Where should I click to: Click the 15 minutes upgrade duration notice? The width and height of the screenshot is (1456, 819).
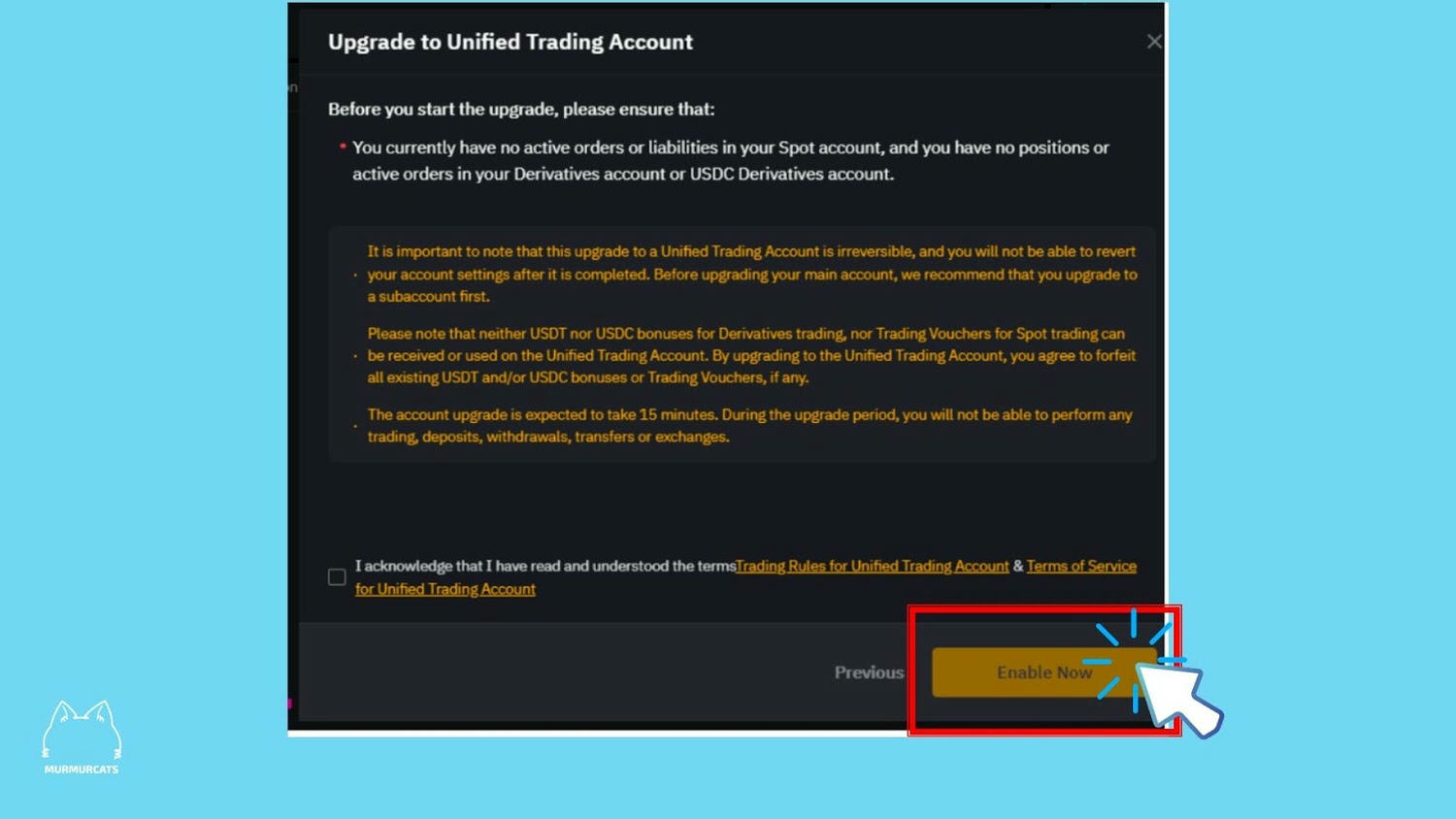(x=749, y=425)
